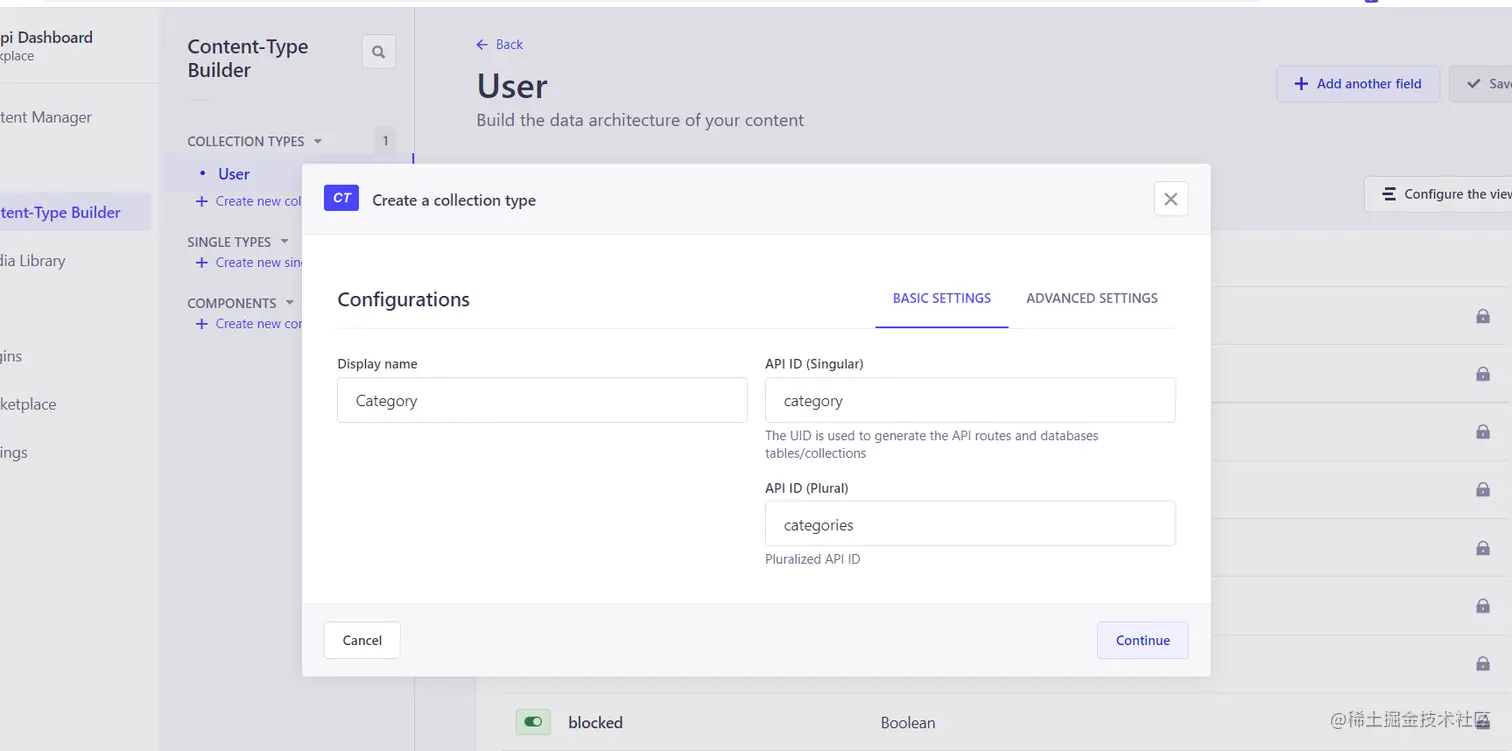Collapse the Components section

click(x=290, y=303)
